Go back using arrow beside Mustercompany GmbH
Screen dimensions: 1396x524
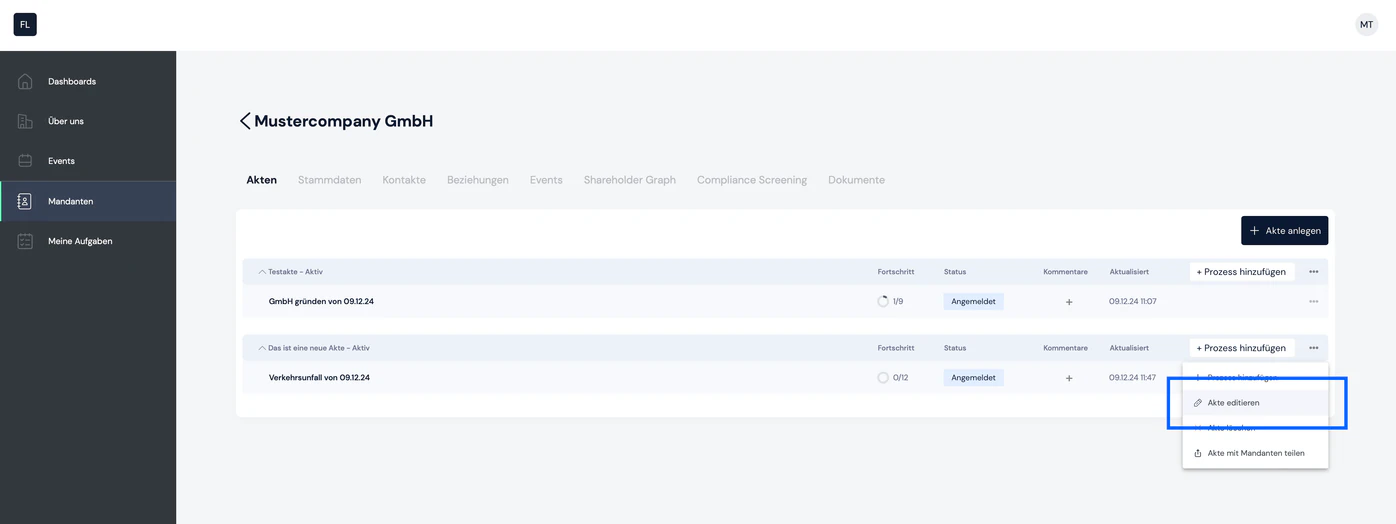244,121
